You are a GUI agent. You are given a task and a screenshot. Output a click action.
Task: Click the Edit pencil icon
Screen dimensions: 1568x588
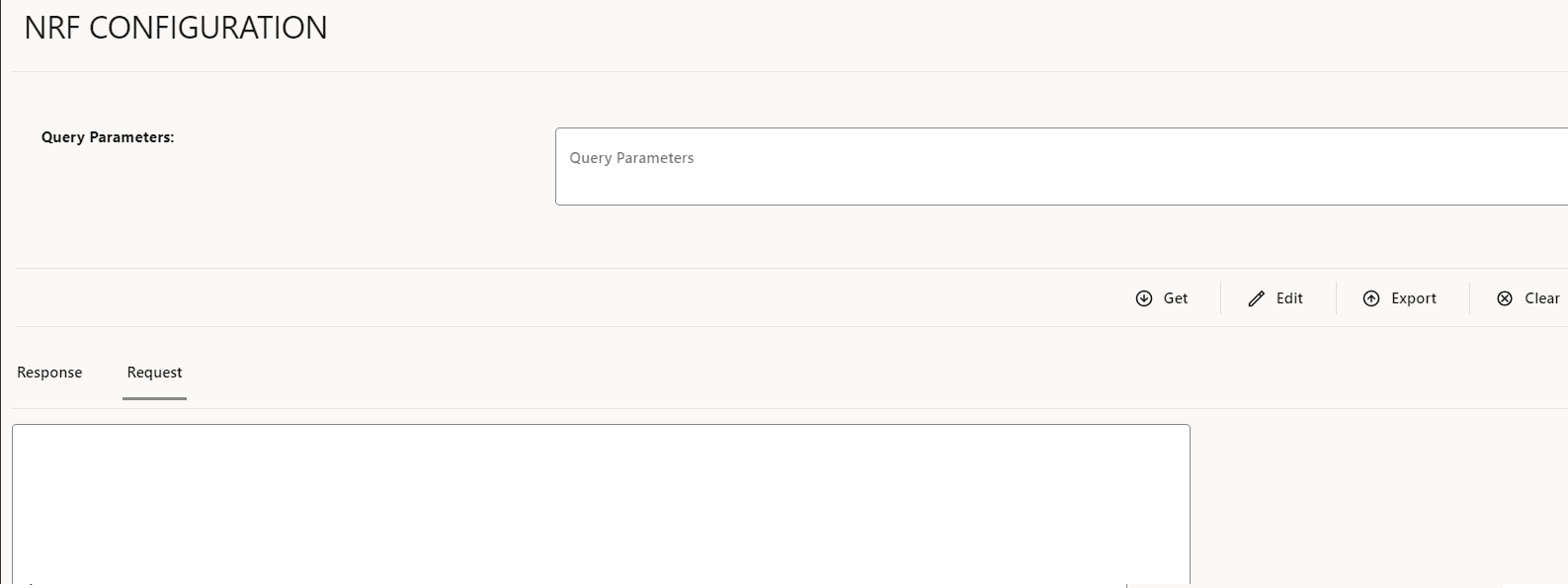1256,298
